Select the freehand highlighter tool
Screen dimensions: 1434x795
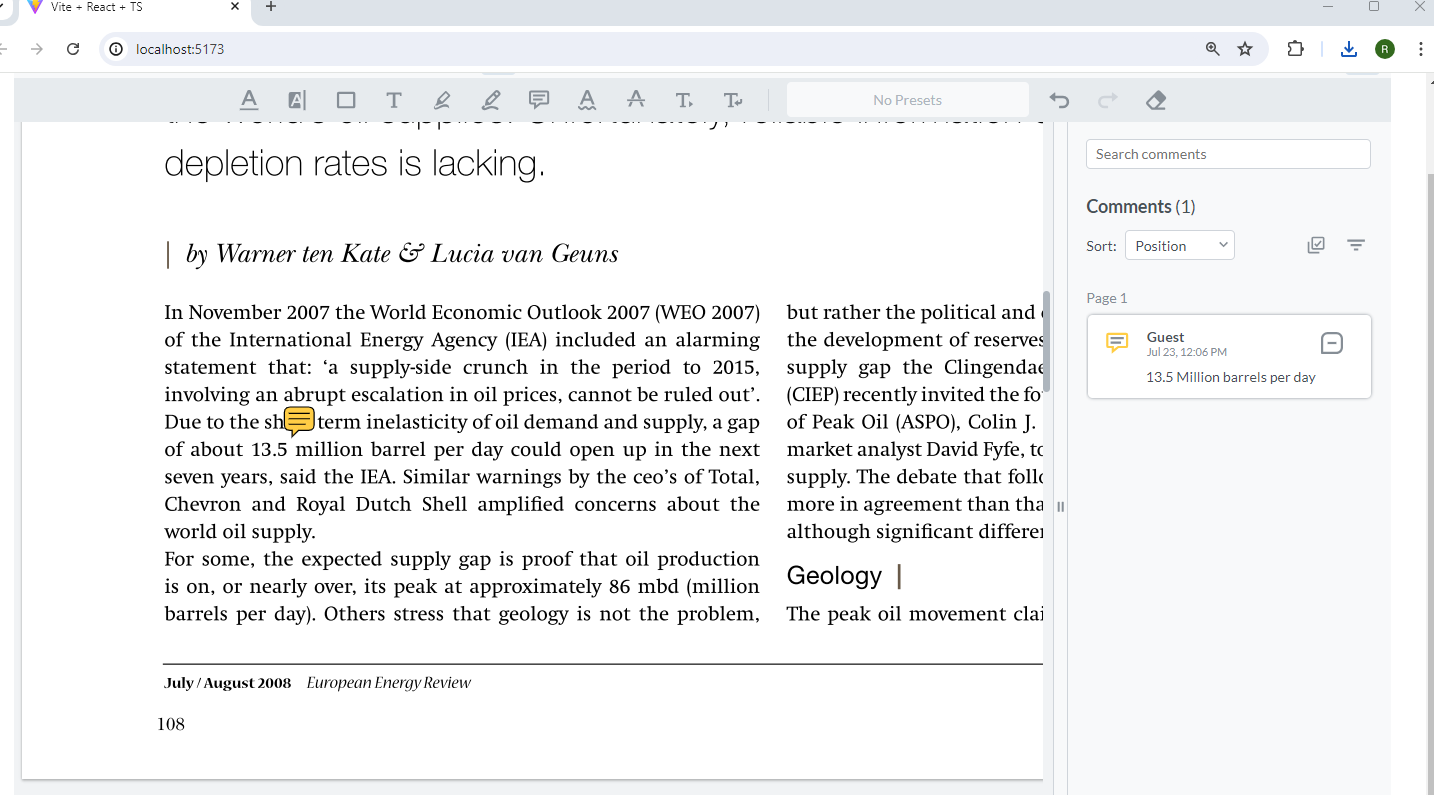442,100
